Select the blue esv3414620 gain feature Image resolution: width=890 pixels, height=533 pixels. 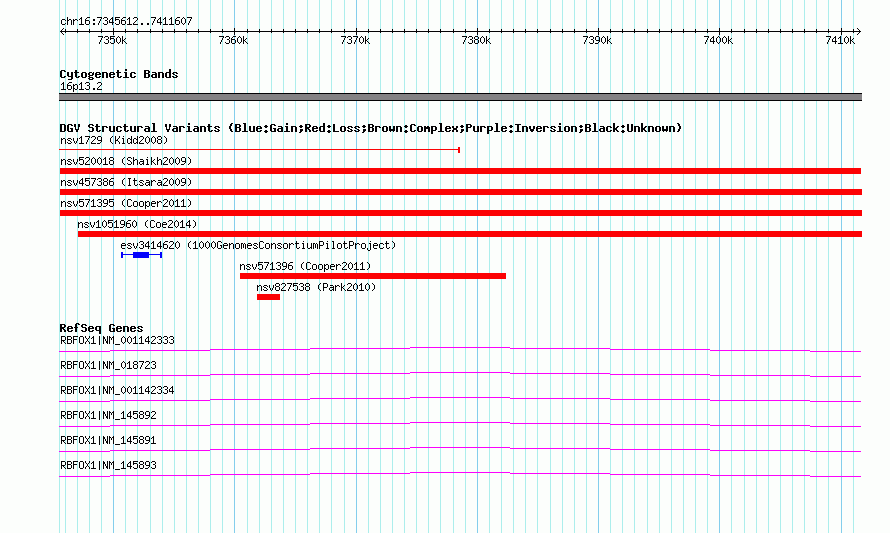click(x=141, y=255)
